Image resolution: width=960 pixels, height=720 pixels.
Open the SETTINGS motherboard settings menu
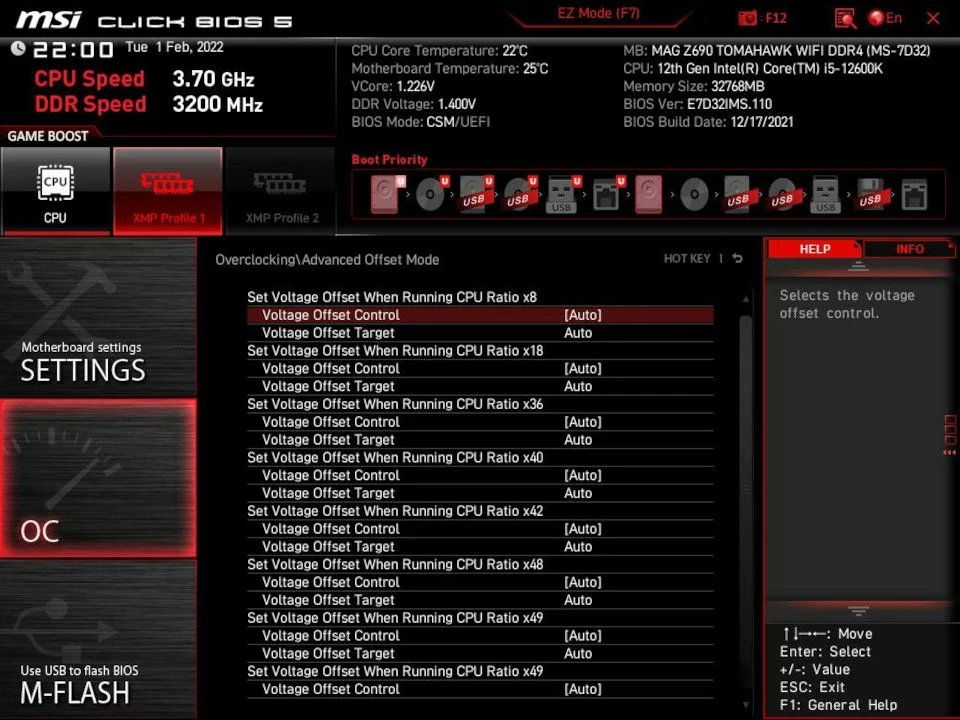[98, 318]
